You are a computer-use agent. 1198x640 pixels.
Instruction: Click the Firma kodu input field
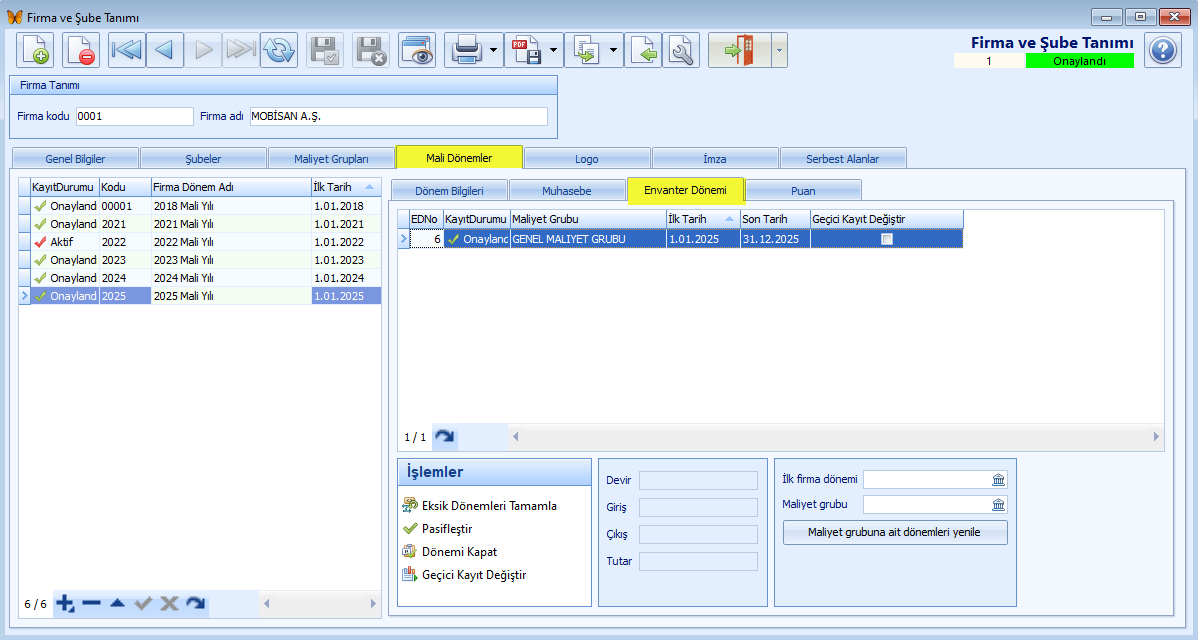tap(134, 116)
